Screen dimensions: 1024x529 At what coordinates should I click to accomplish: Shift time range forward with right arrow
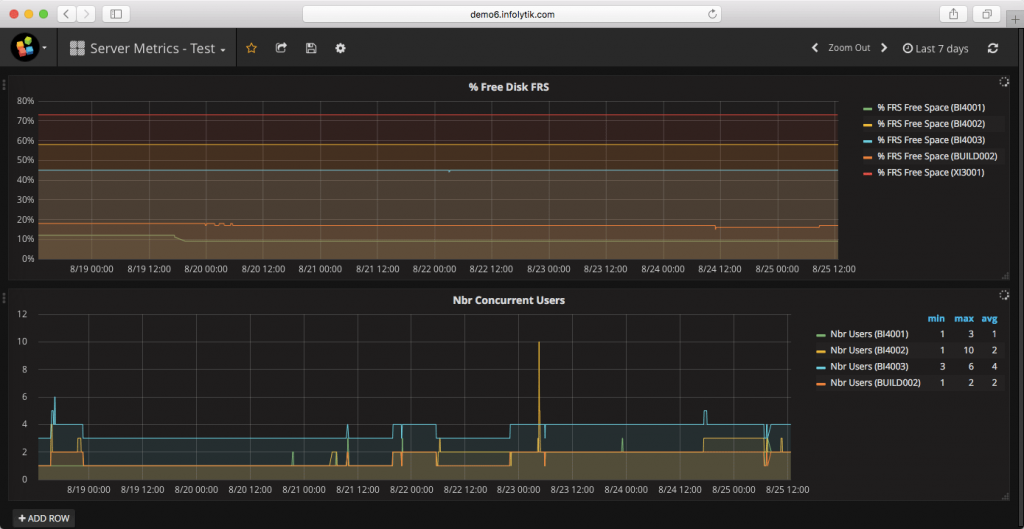click(884, 48)
